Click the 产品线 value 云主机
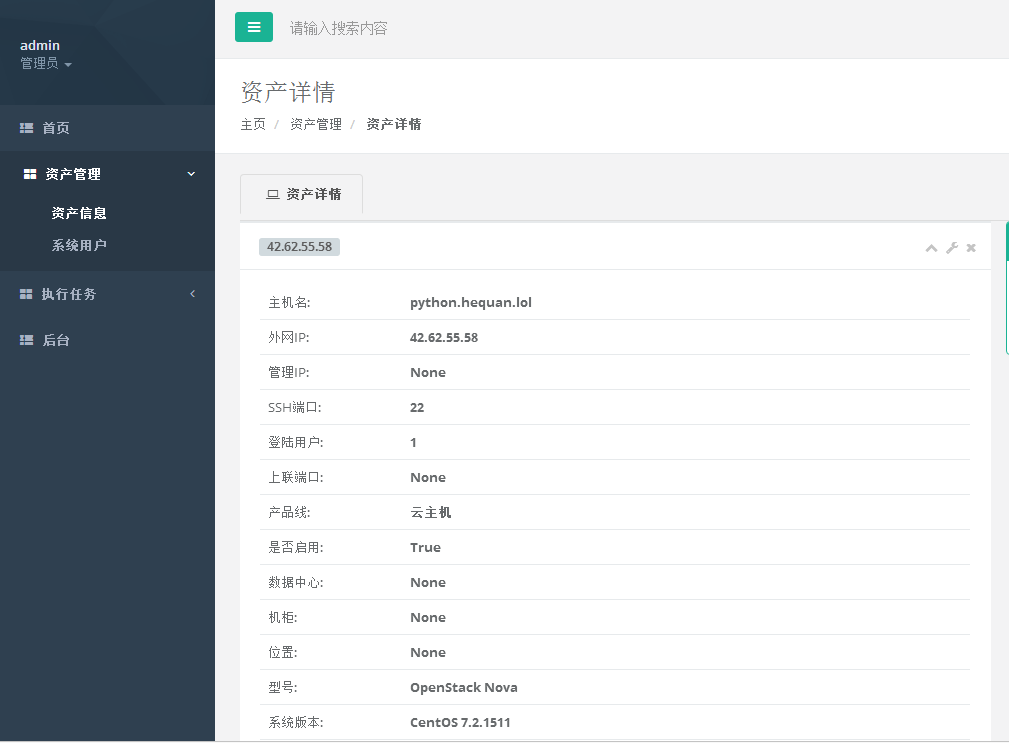The height and width of the screenshot is (743, 1009). pyautogui.click(x=430, y=513)
